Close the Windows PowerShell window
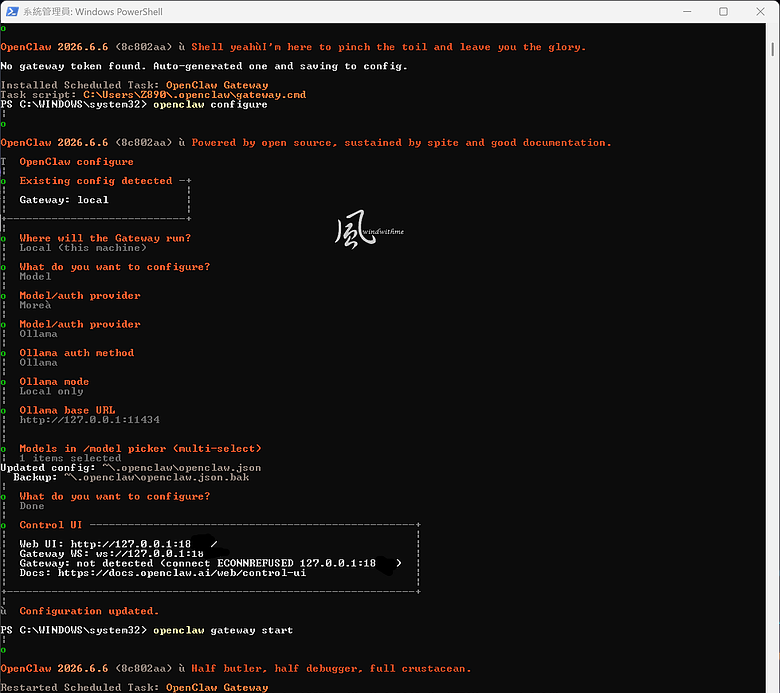The width and height of the screenshot is (780, 693). (760, 11)
